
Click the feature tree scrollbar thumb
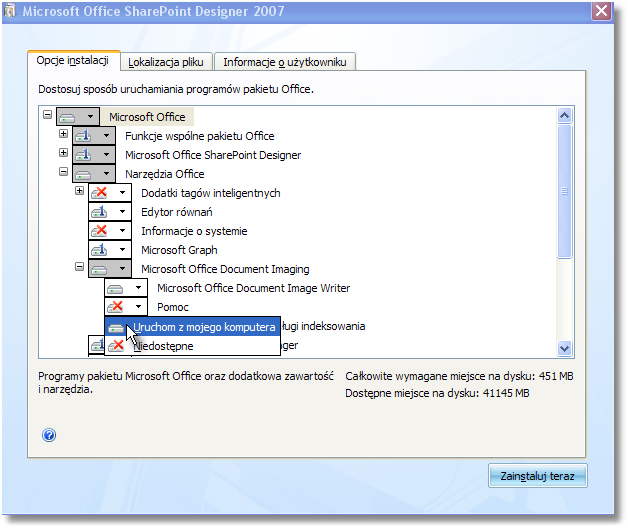tap(565, 191)
